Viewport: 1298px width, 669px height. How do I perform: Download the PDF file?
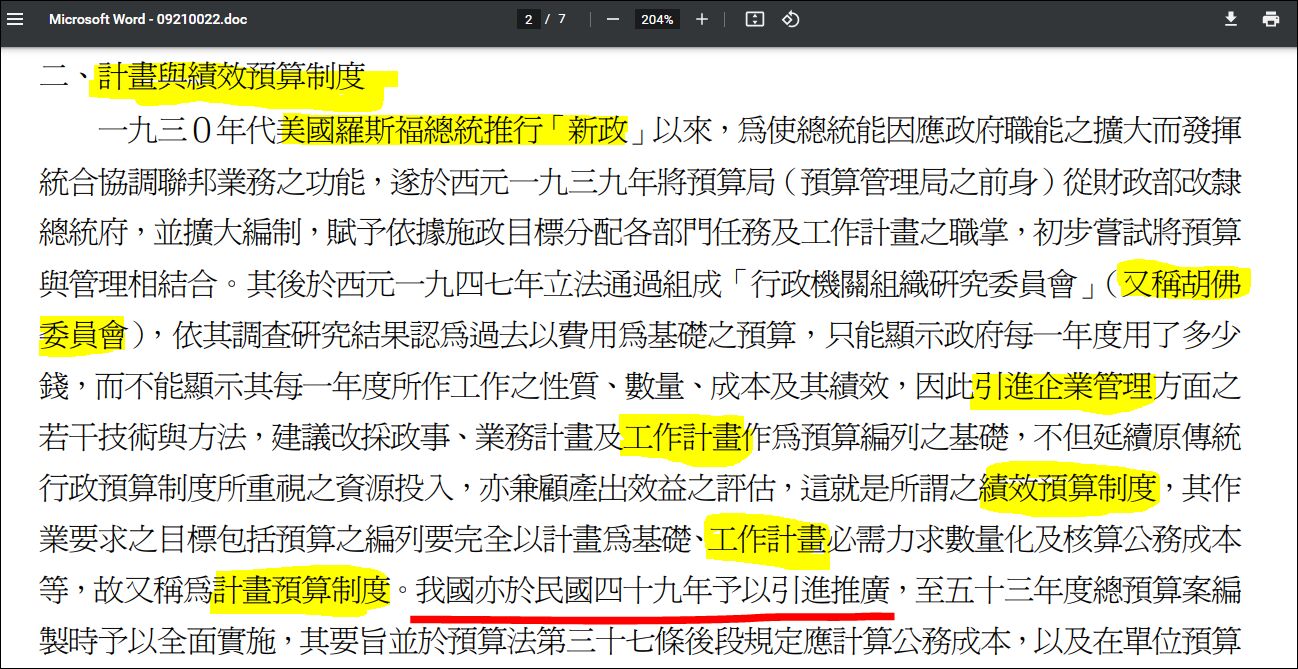tap(1231, 19)
